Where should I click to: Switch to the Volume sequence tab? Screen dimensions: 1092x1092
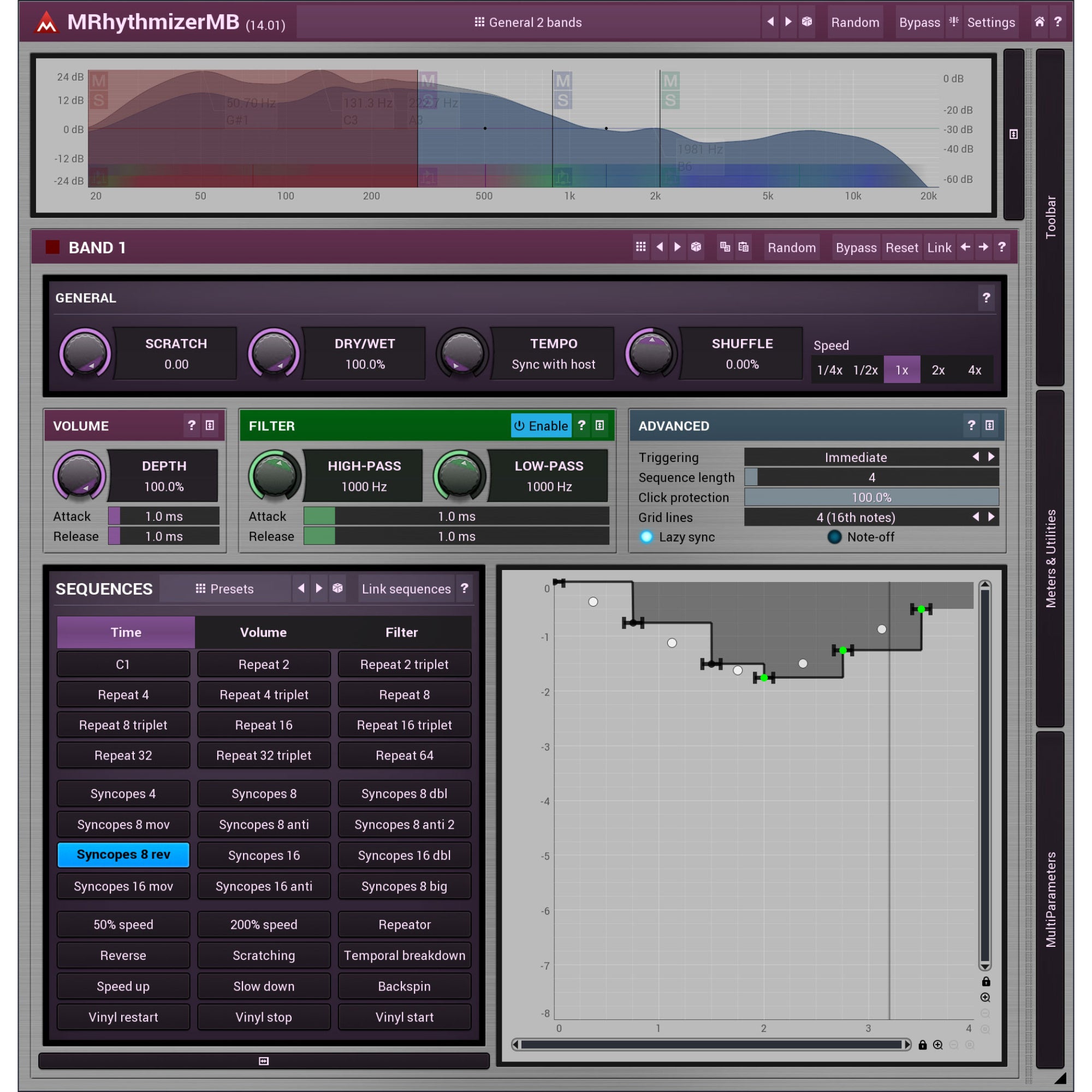263,632
